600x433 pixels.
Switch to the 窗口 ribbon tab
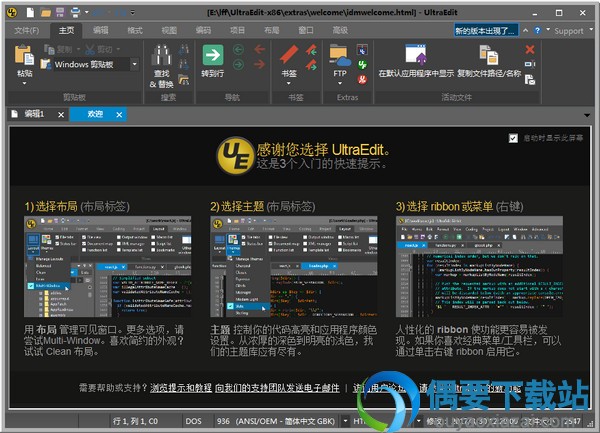(306, 30)
